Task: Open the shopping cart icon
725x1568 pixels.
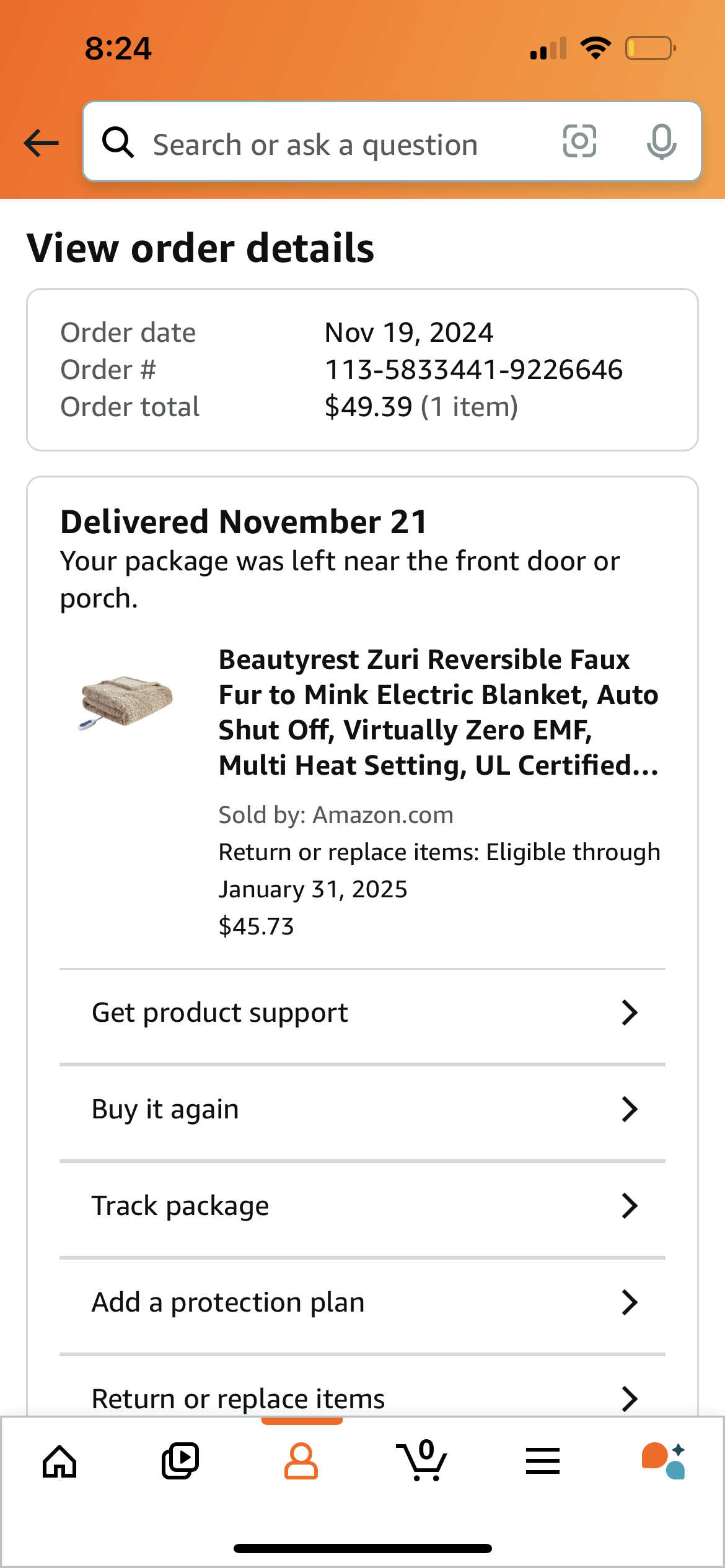Action: tap(422, 1460)
